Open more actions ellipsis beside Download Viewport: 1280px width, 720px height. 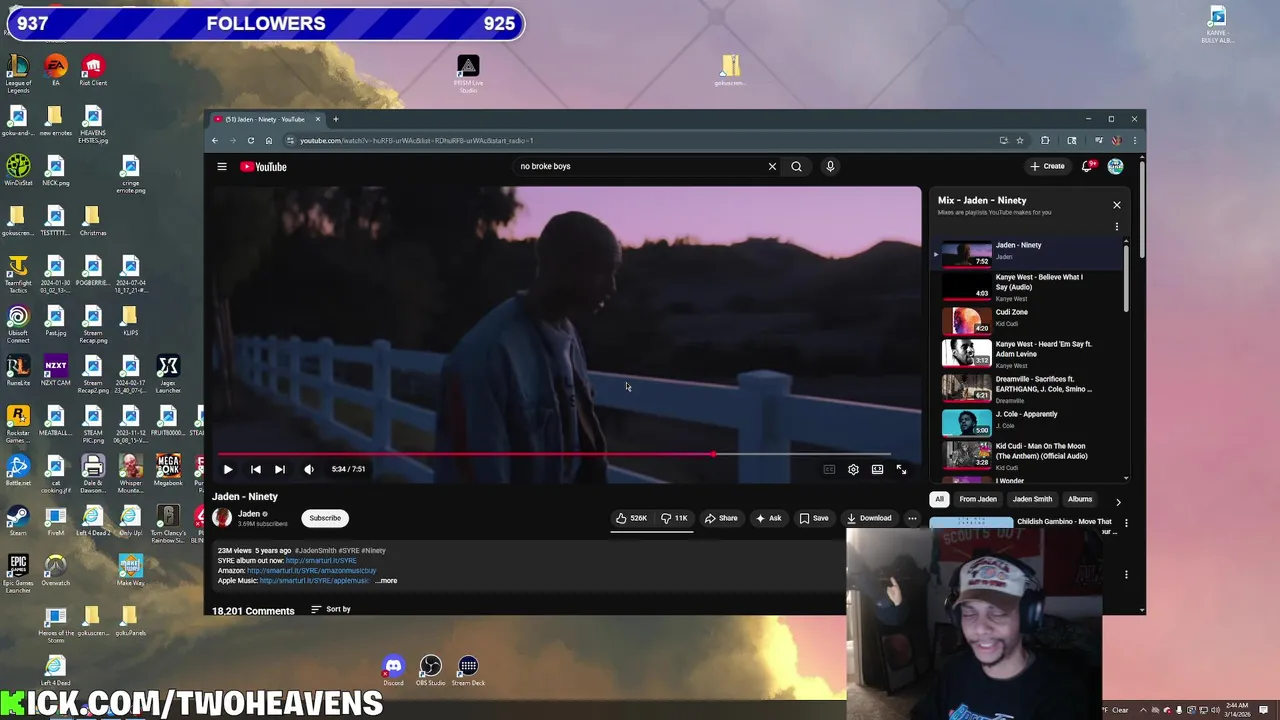point(912,518)
